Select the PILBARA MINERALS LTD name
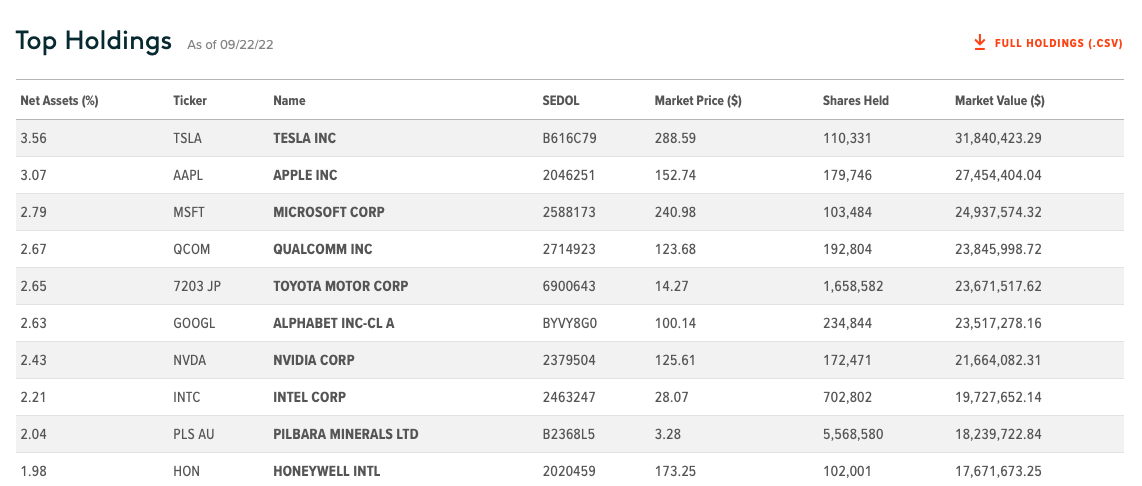The height and width of the screenshot is (486, 1142). click(346, 434)
